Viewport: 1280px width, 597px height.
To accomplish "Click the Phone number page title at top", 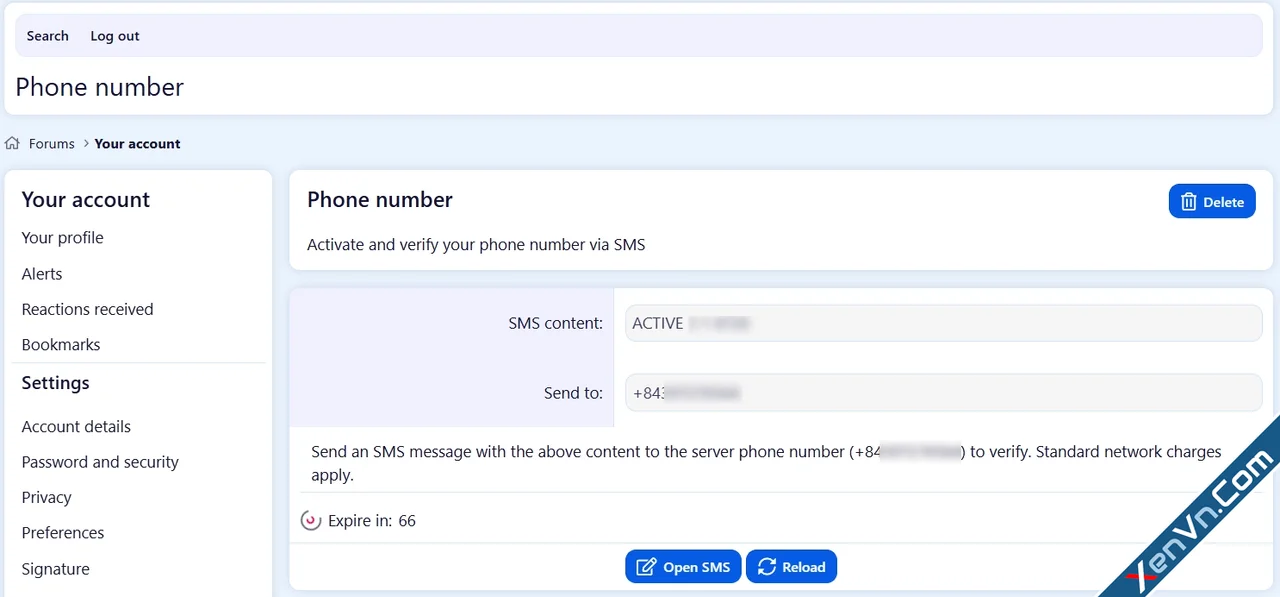I will coord(100,87).
